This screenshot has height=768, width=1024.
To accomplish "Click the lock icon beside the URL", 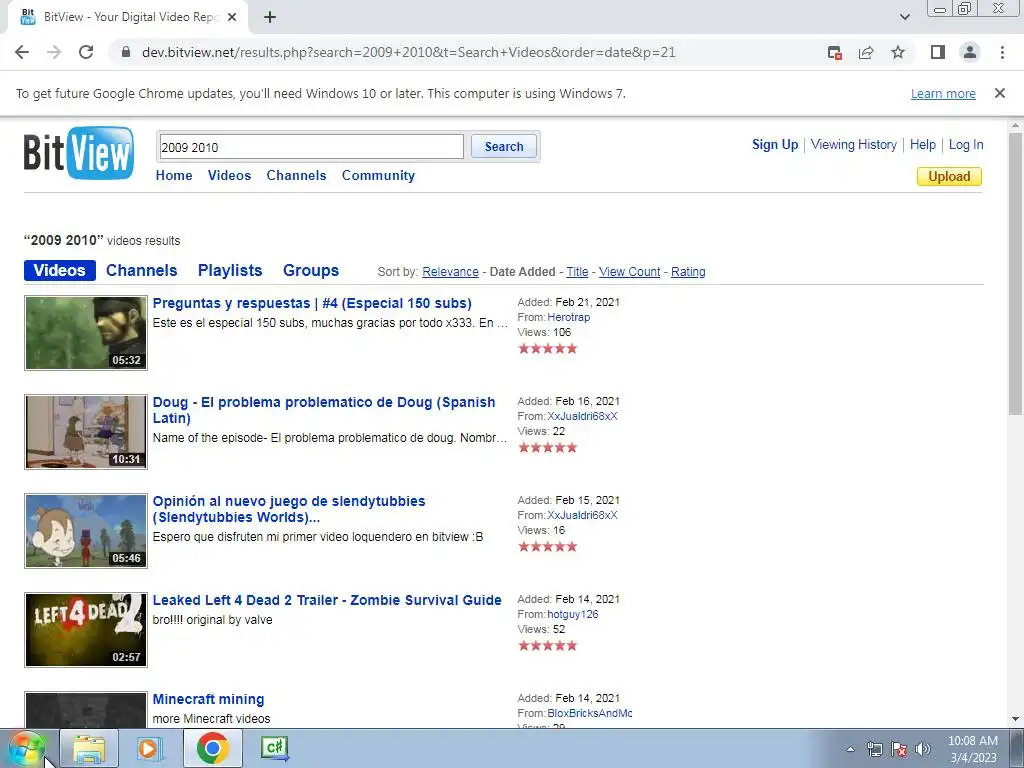I will pos(126,52).
